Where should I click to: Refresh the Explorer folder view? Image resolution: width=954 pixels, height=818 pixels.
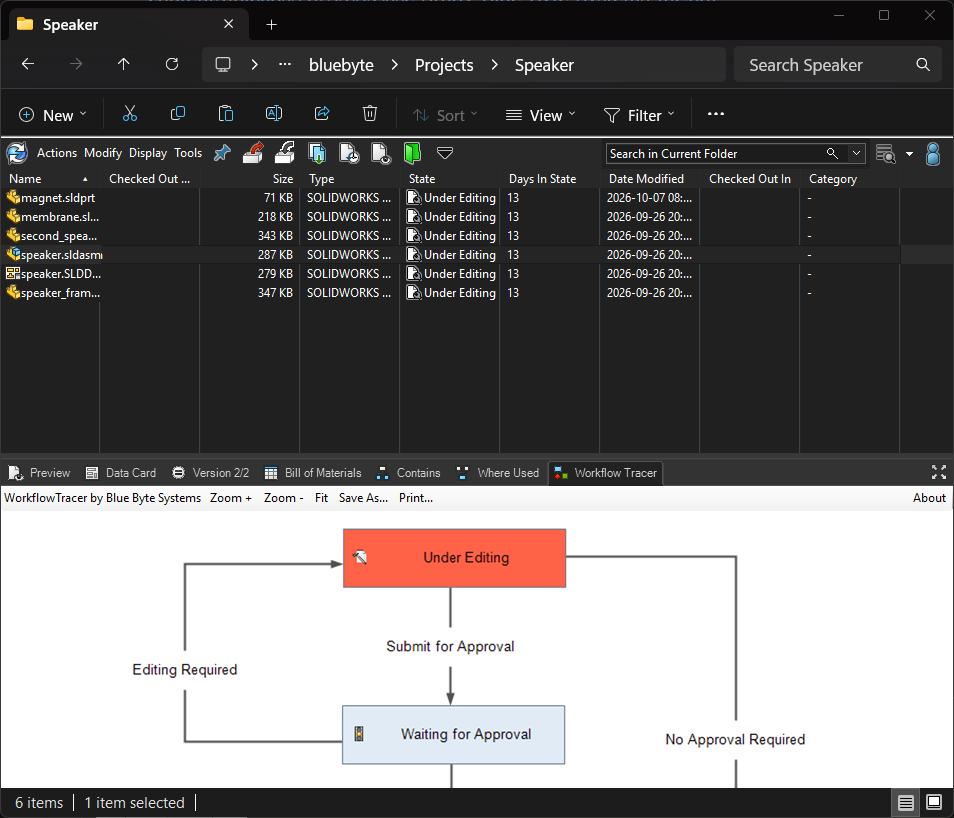tap(172, 65)
